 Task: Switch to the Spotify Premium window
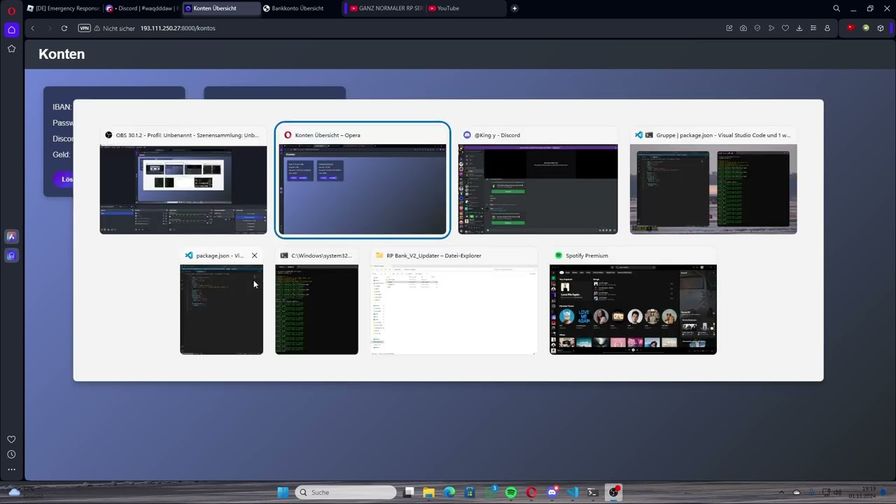pyautogui.click(x=633, y=302)
